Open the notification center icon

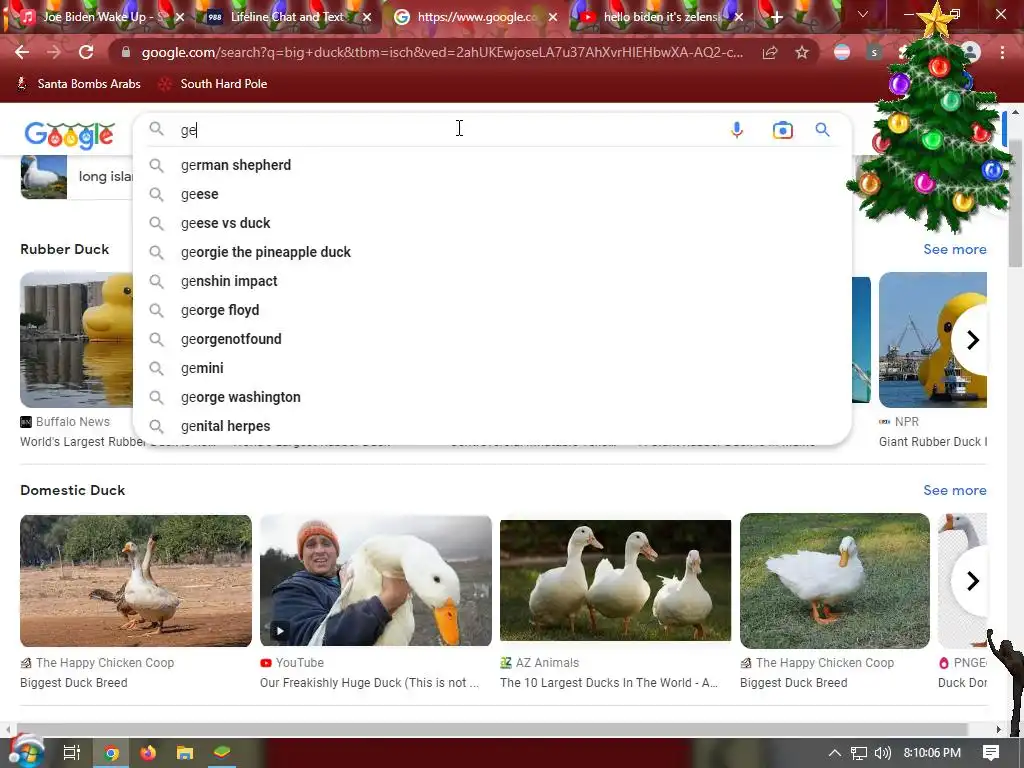coord(991,753)
